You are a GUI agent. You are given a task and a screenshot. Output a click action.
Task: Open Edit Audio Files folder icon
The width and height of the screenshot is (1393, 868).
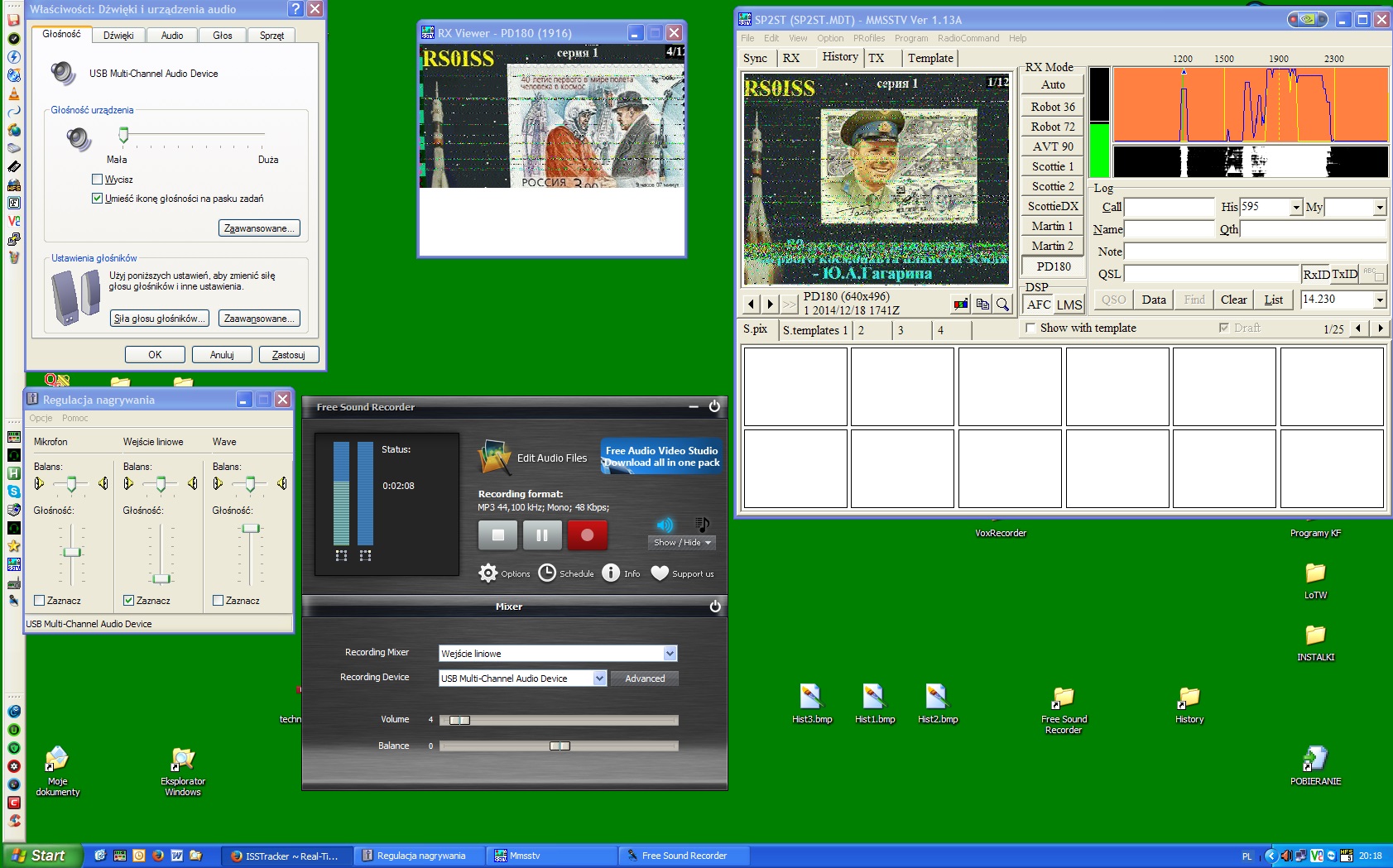point(495,458)
